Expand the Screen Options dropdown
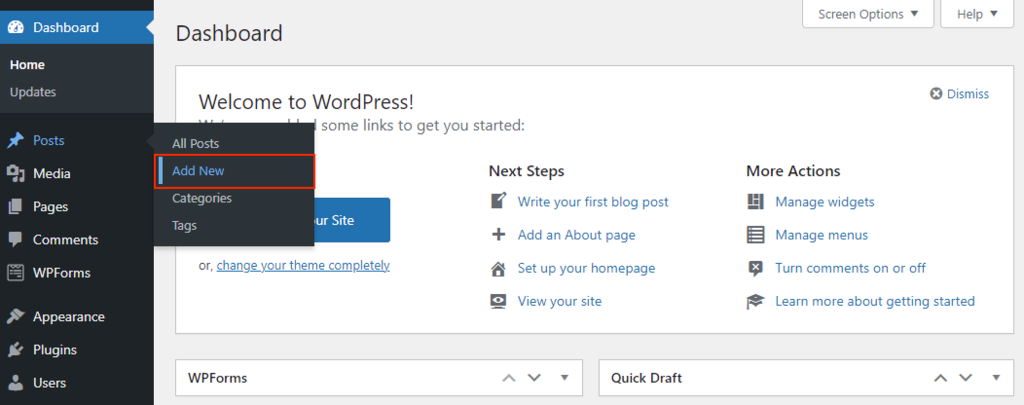 pyautogui.click(x=867, y=14)
